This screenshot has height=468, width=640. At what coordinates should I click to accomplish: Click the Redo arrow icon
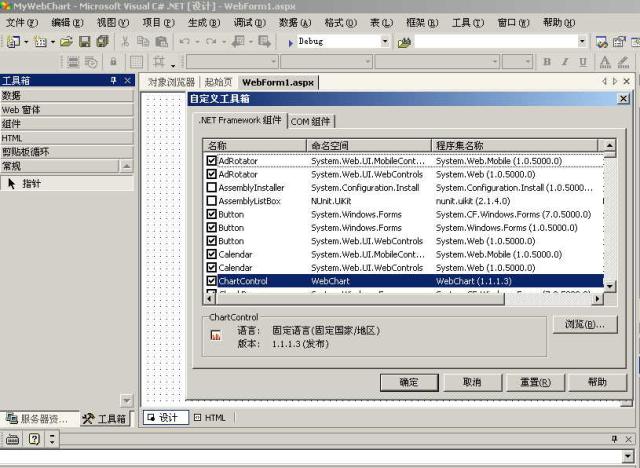[x=211, y=42]
